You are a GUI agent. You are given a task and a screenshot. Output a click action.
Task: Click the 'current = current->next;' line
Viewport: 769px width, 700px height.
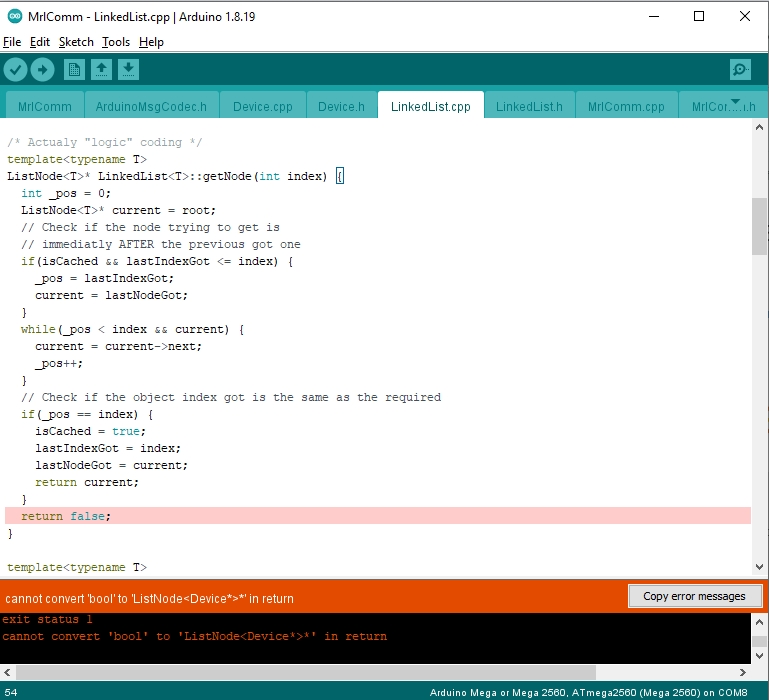118,346
